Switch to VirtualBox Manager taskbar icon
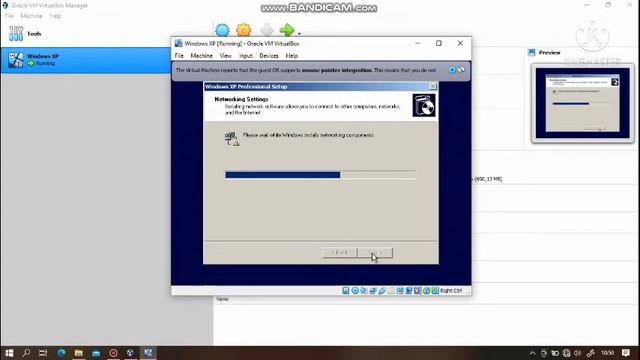The image size is (640, 360). 130,353
